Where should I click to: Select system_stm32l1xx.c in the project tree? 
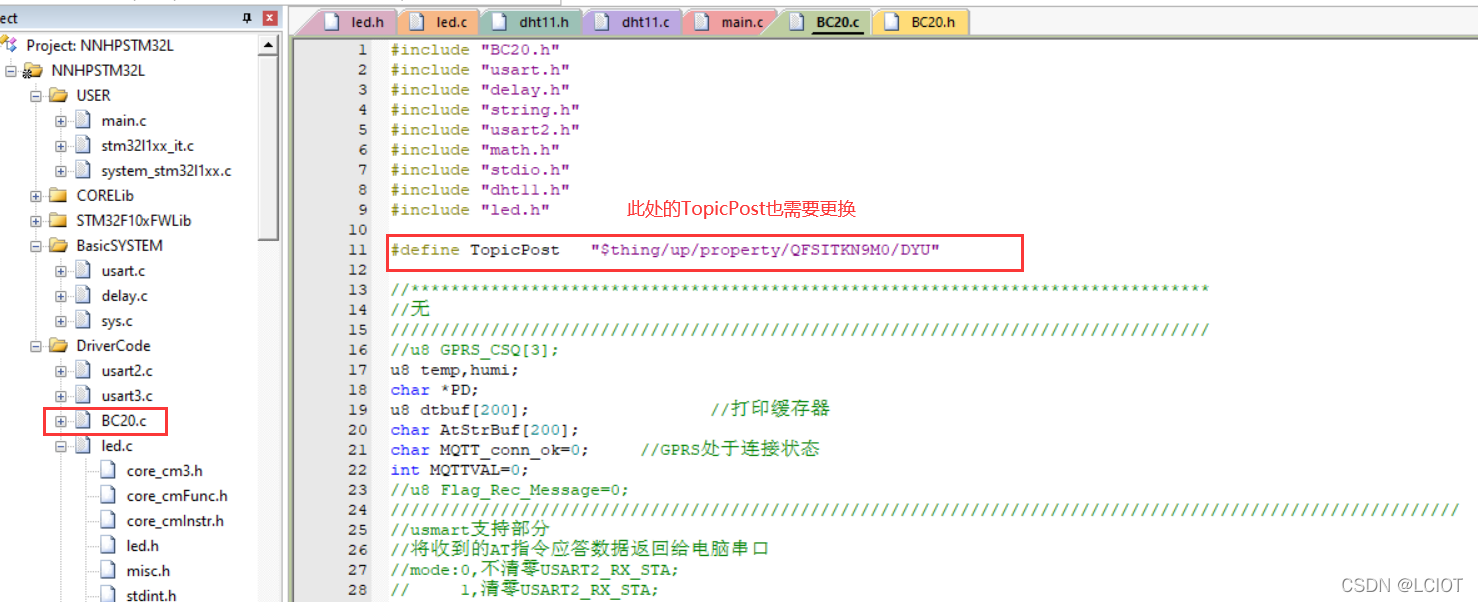pos(166,171)
